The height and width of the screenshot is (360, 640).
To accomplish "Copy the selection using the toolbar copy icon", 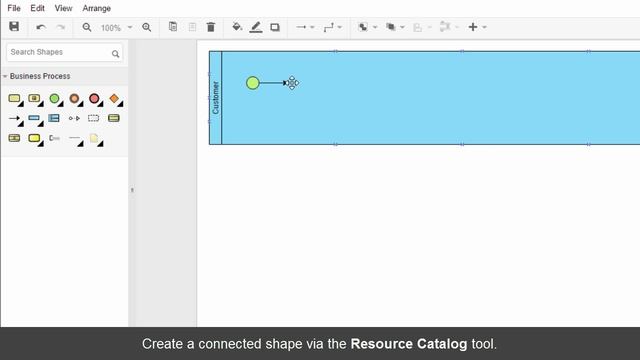I will 173,27.
